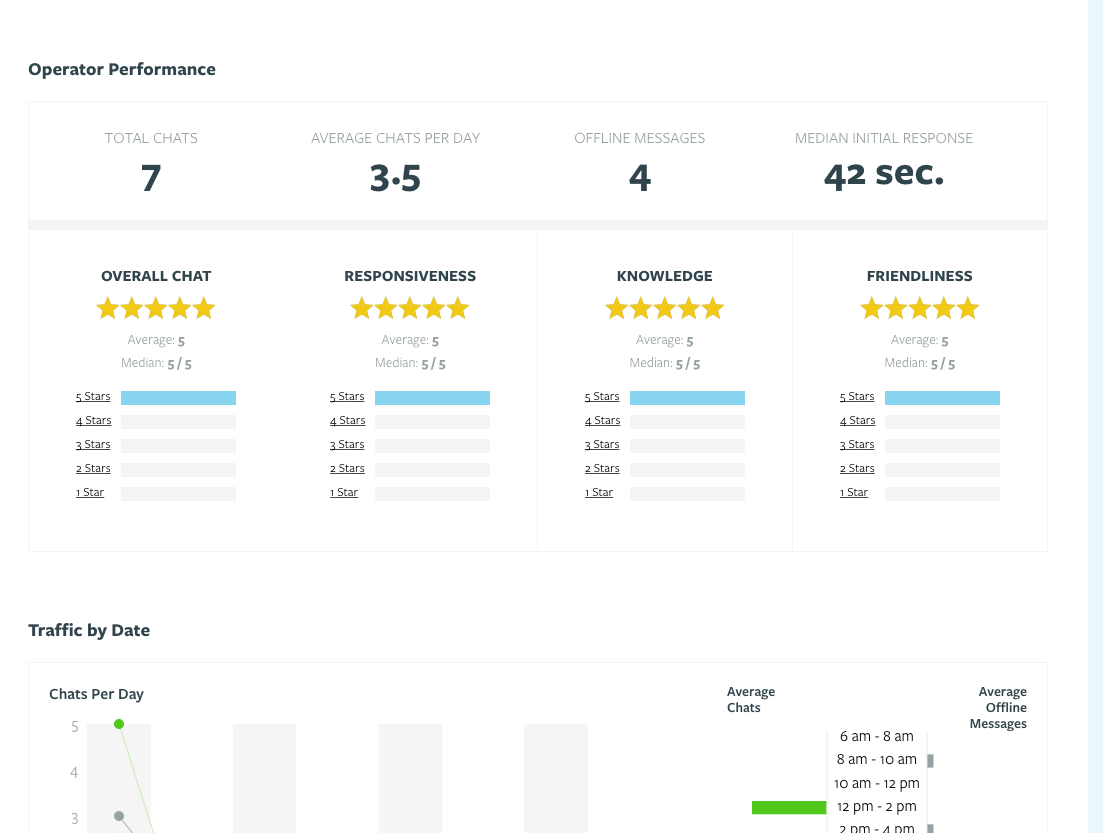Click the Overall Chat median 5 / 5 text

[x=156, y=364]
